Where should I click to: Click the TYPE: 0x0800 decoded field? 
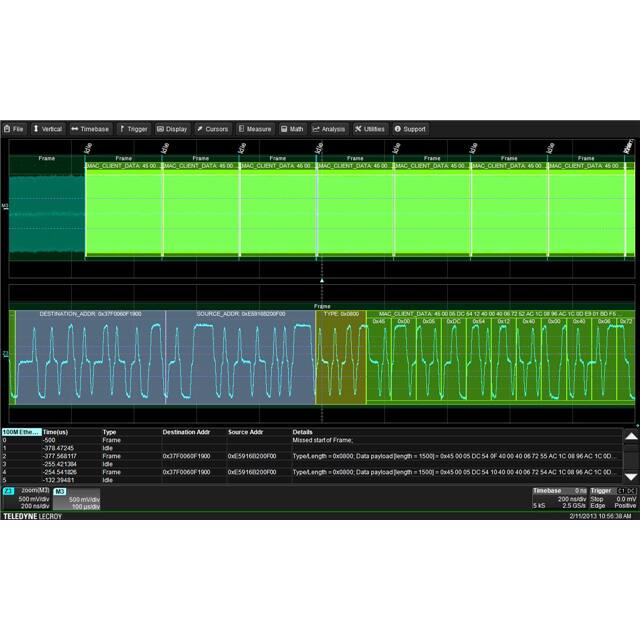[341, 314]
